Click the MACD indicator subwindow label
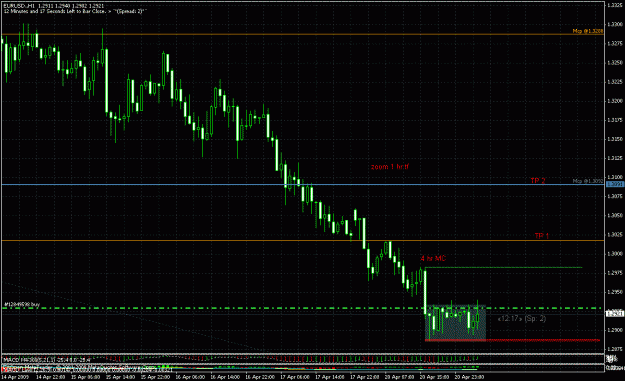This screenshot has height=381, width=625. (x=47, y=359)
